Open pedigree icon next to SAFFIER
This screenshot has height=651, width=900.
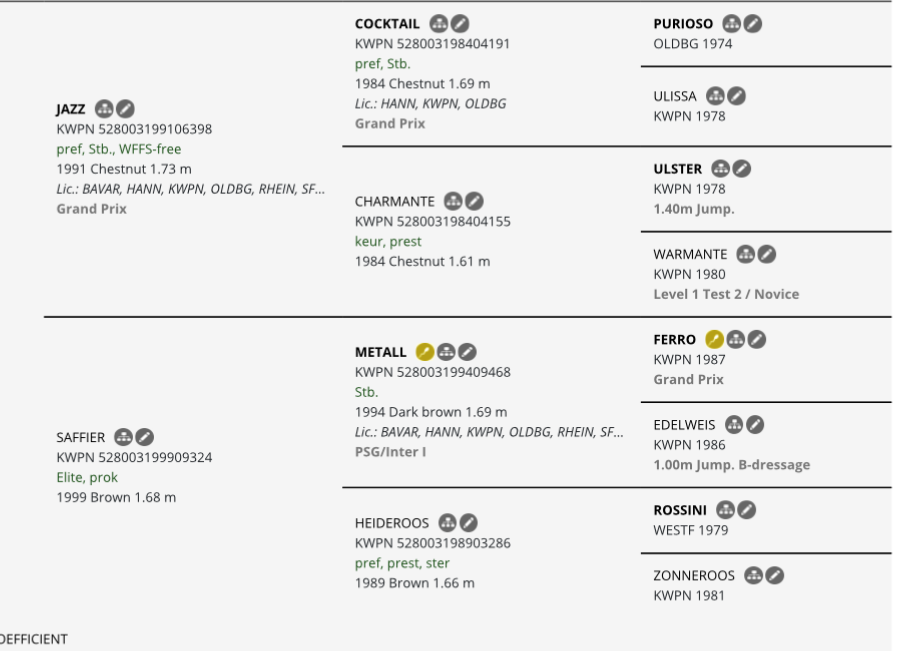(x=123, y=437)
